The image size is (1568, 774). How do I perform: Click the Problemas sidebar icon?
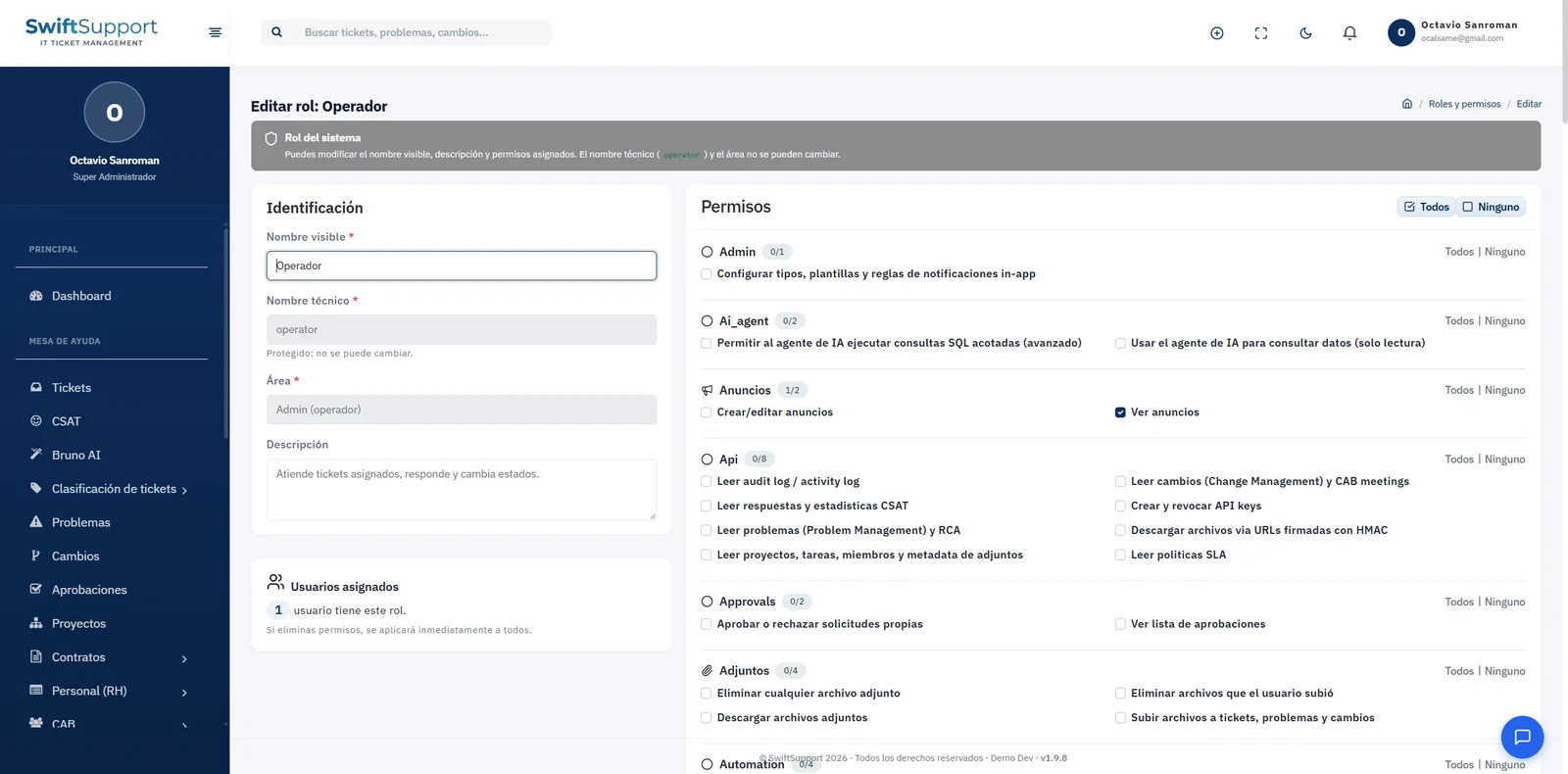36,522
